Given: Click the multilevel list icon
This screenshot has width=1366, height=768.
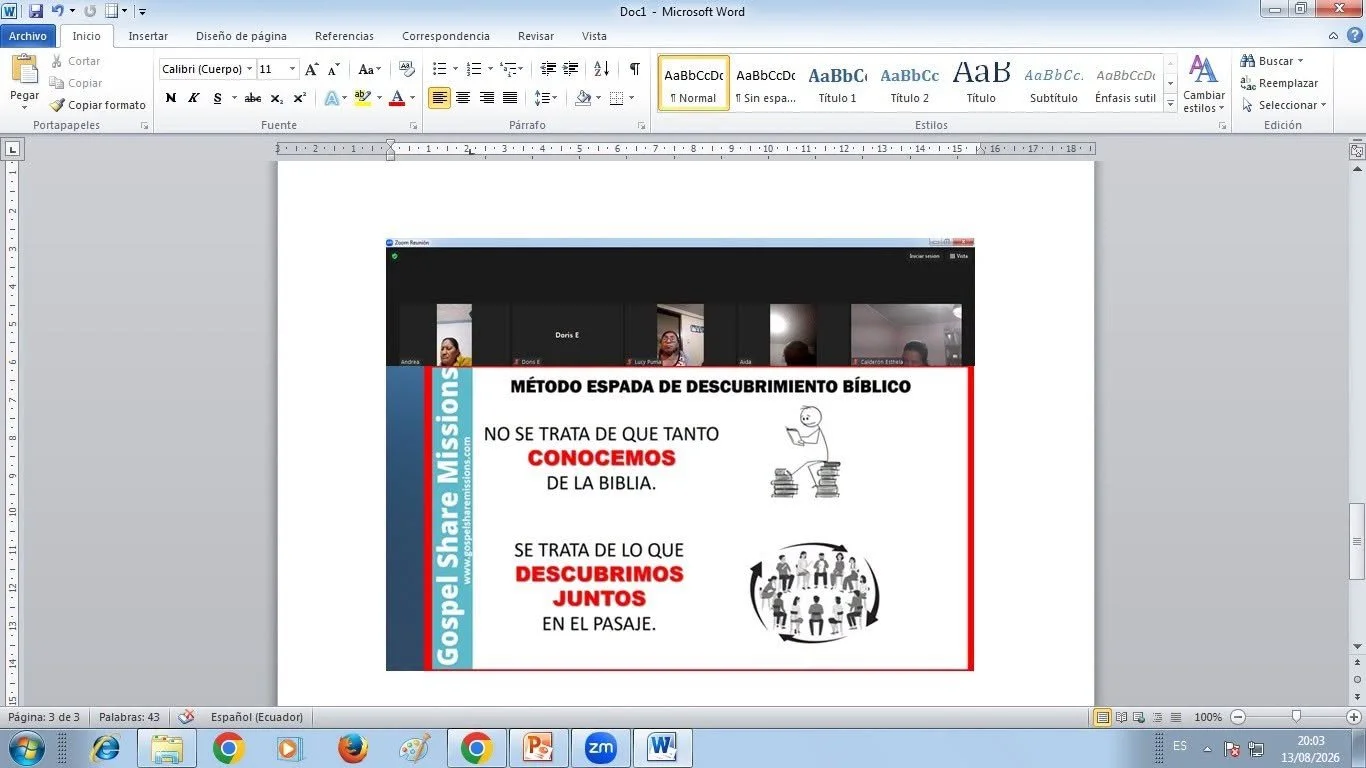Looking at the screenshot, I should pyautogui.click(x=508, y=69).
